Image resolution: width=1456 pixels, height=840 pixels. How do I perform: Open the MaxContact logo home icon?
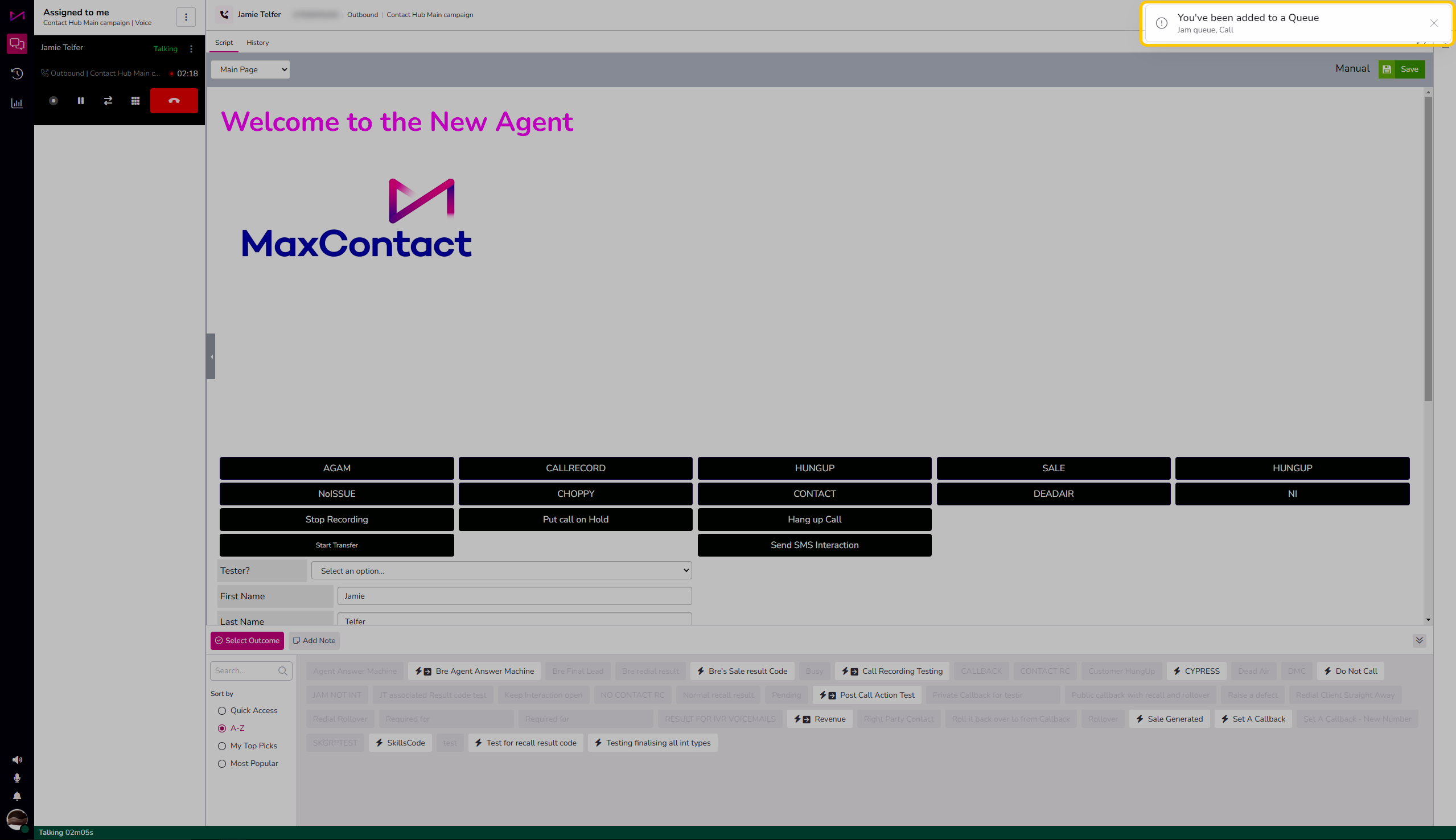(17, 15)
